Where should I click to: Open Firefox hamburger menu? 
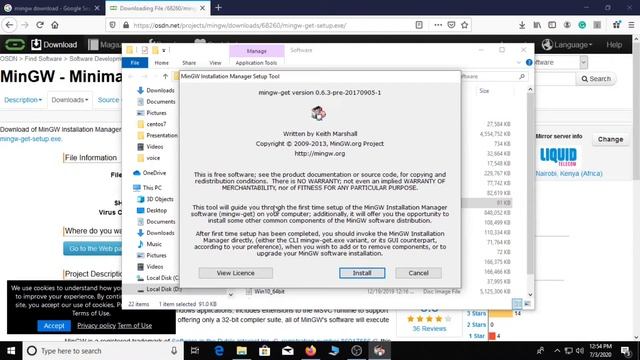click(x=631, y=25)
